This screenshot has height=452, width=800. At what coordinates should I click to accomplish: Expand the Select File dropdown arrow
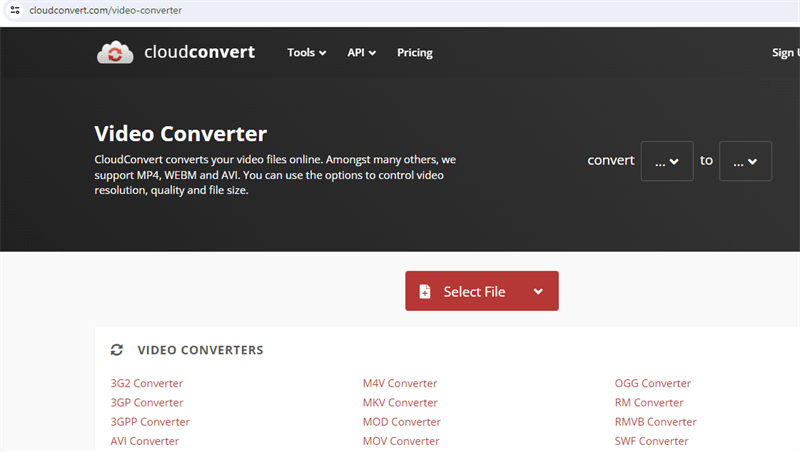pos(538,291)
